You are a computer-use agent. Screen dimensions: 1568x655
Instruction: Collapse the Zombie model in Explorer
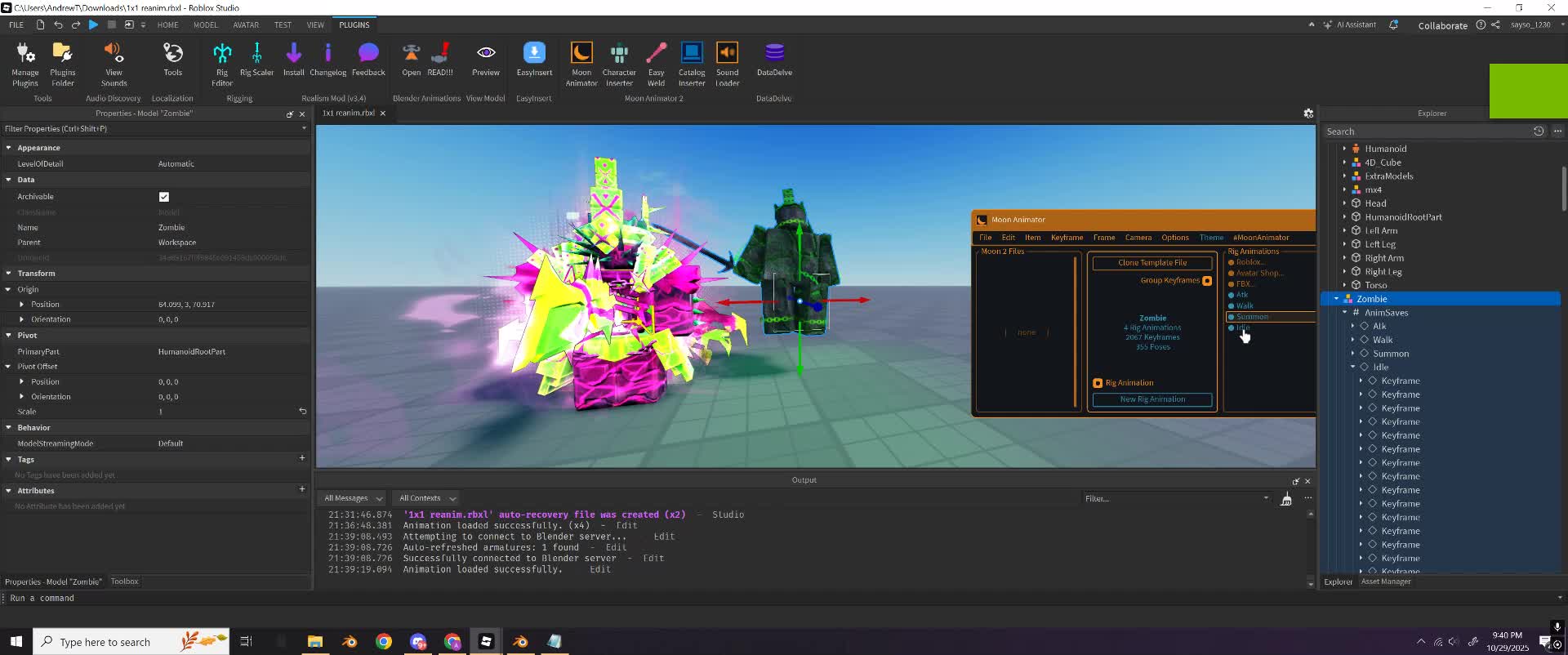click(x=1337, y=299)
